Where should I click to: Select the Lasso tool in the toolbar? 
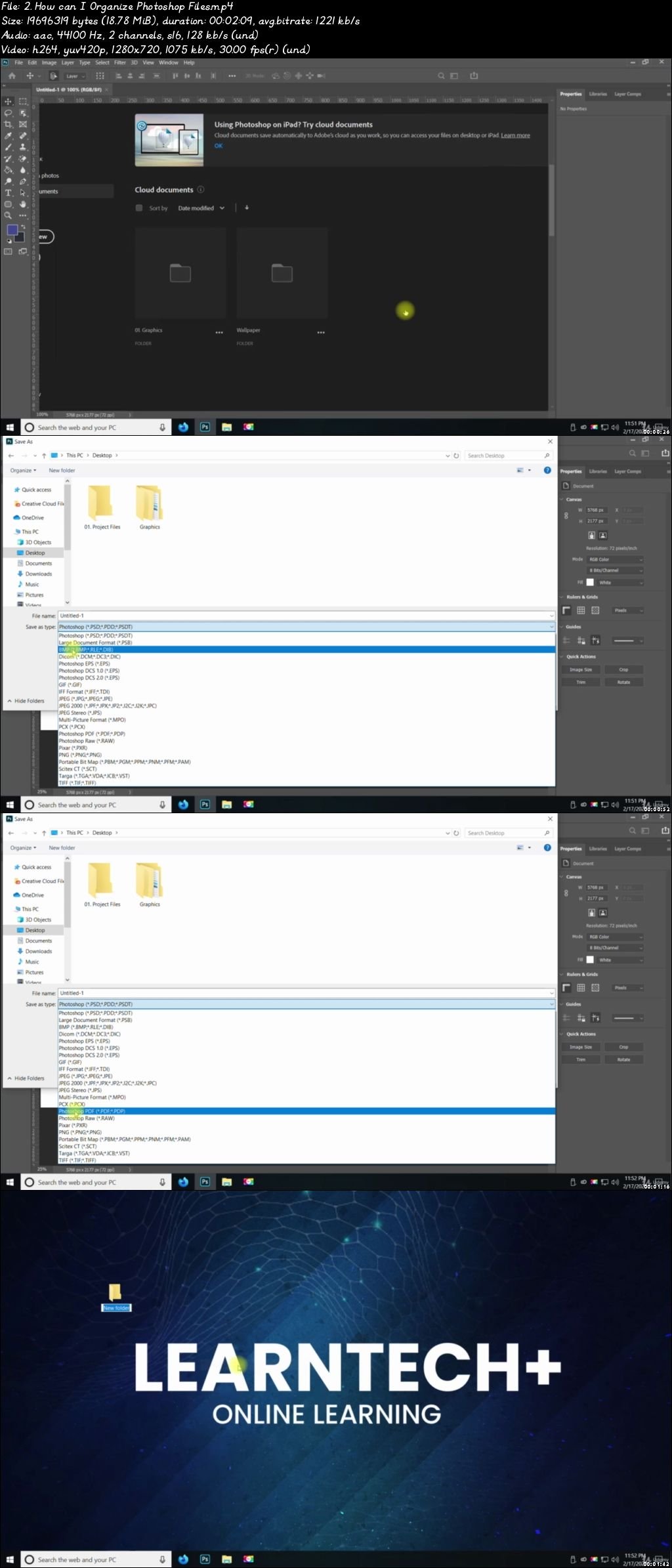[9, 113]
